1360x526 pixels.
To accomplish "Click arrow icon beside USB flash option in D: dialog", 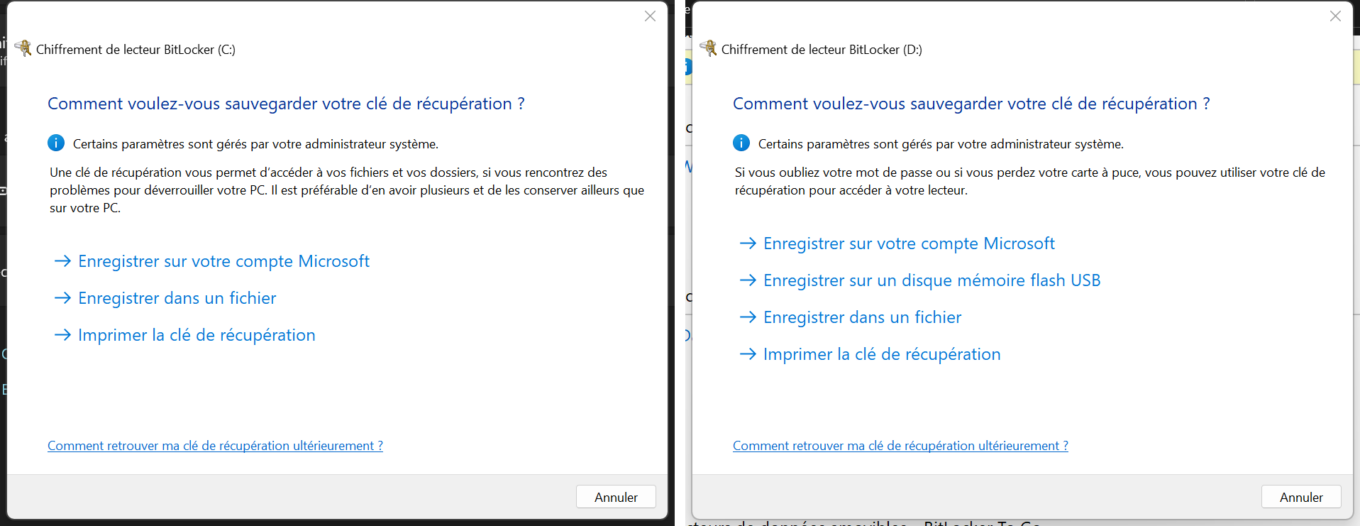I will pyautogui.click(x=747, y=280).
